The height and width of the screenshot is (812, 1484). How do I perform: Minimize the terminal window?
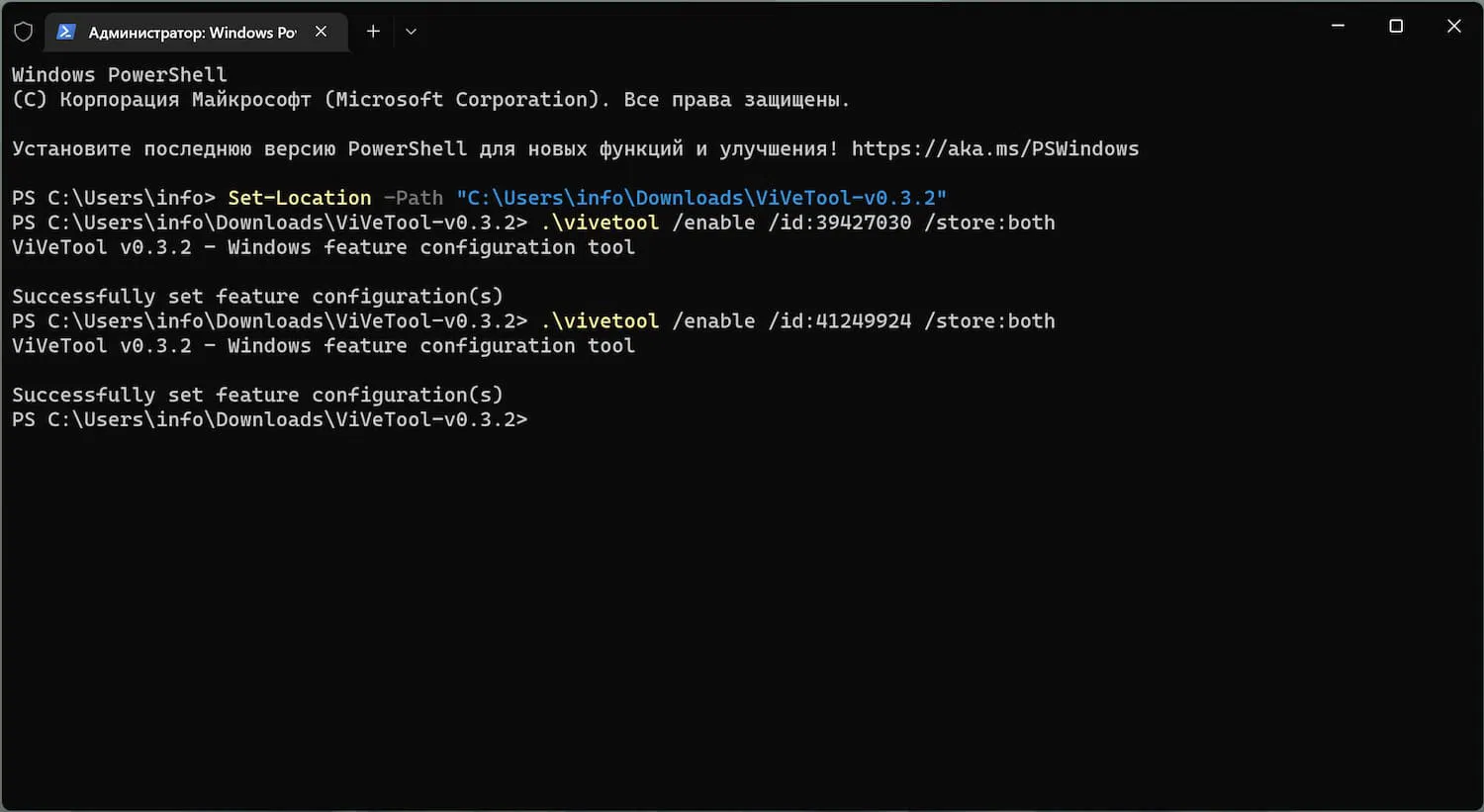(1338, 27)
